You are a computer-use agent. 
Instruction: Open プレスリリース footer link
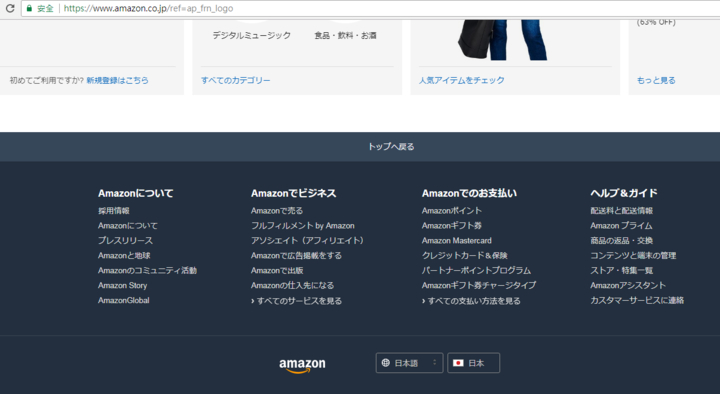pyautogui.click(x=125, y=241)
